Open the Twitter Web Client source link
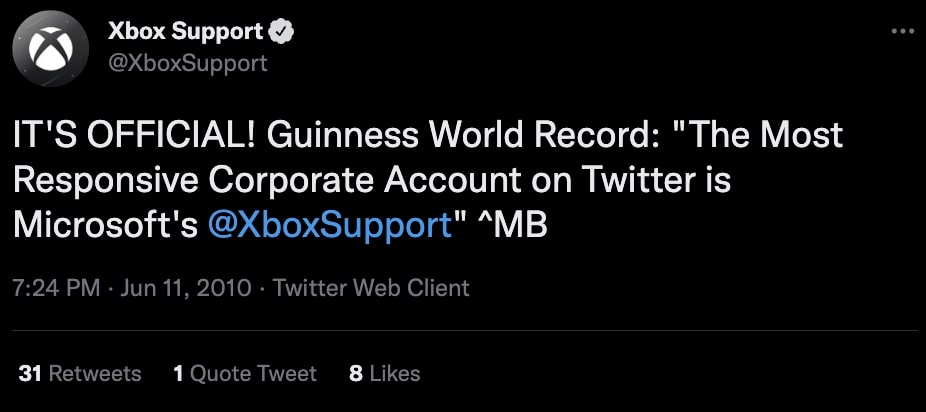The image size is (926, 412). pyautogui.click(x=371, y=289)
